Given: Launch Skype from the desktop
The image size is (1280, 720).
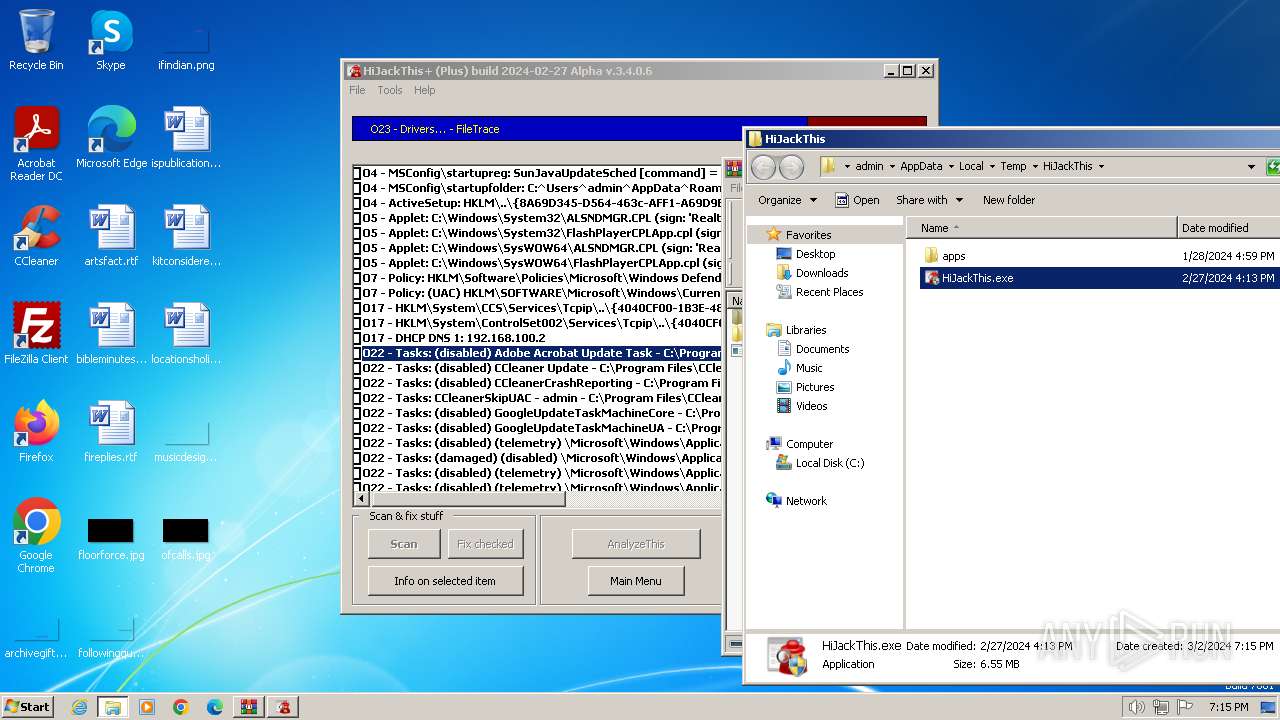Looking at the screenshot, I should (x=110, y=40).
